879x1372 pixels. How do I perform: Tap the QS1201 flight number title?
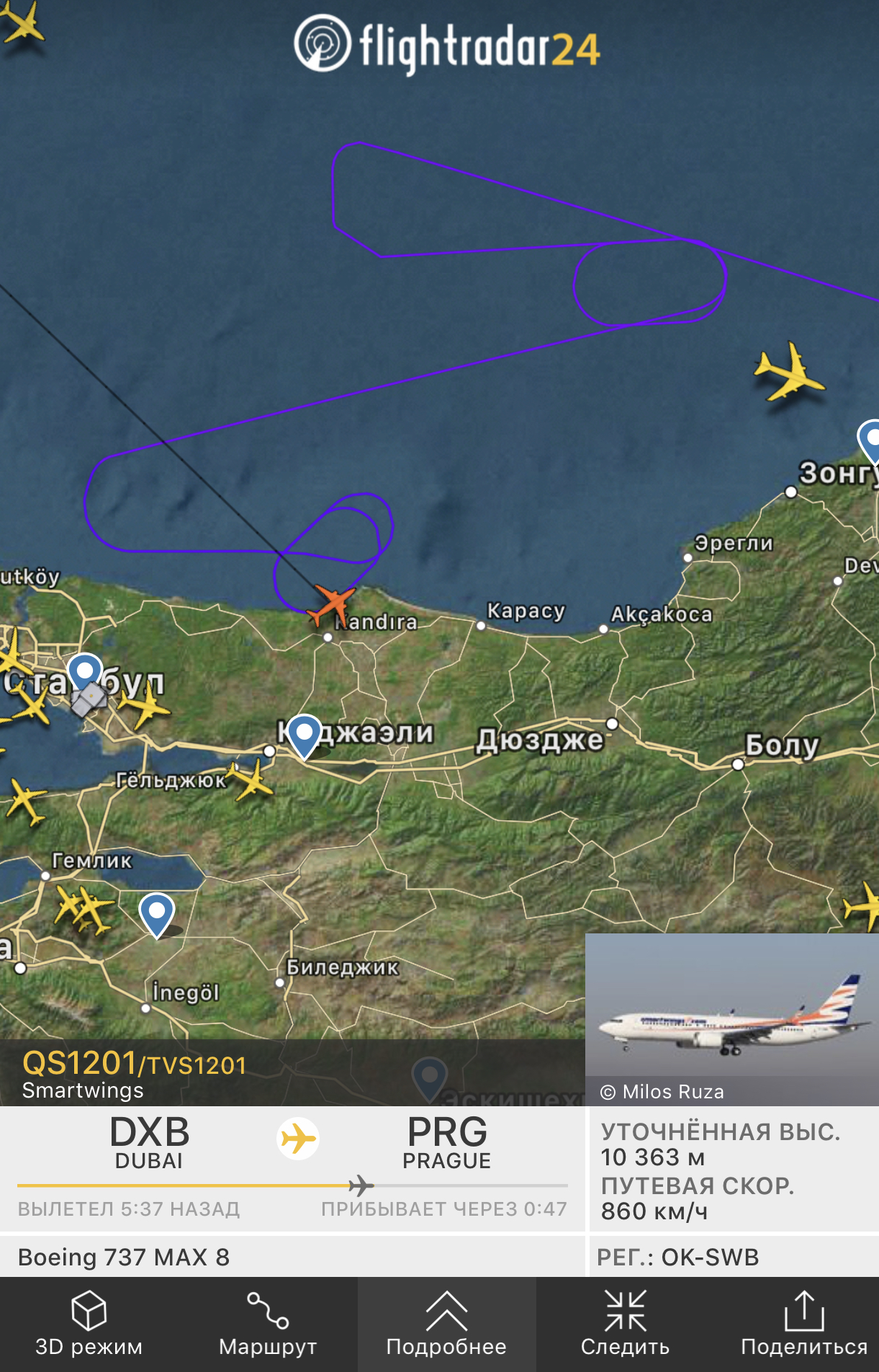(x=79, y=1063)
